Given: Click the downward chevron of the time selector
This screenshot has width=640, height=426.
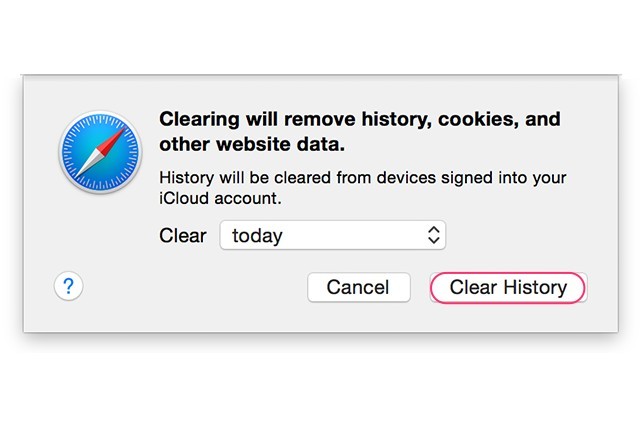Looking at the screenshot, I should pyautogui.click(x=433, y=240).
